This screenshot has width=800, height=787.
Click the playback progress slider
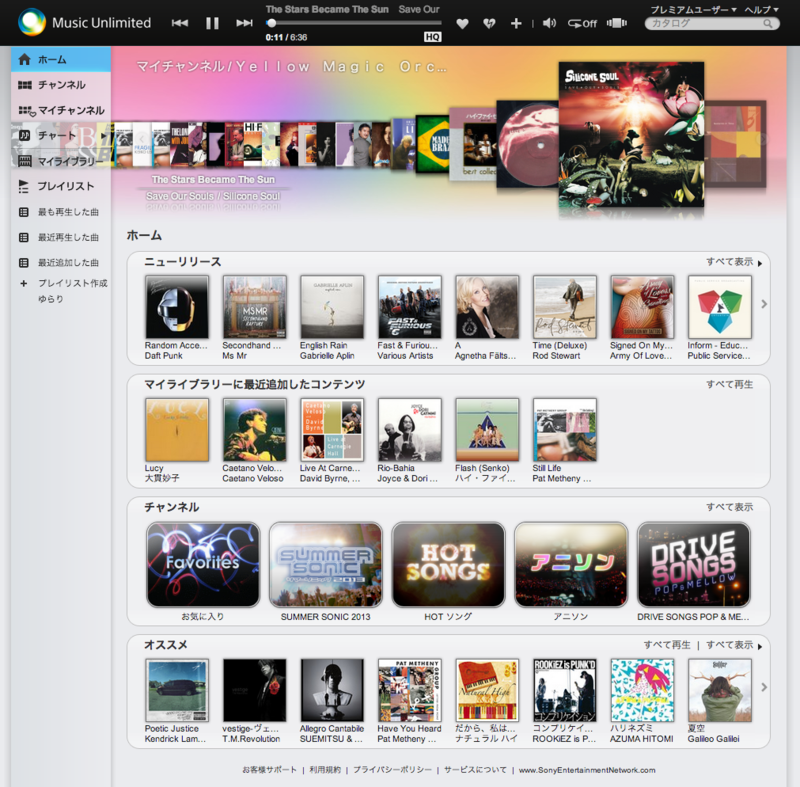(354, 23)
